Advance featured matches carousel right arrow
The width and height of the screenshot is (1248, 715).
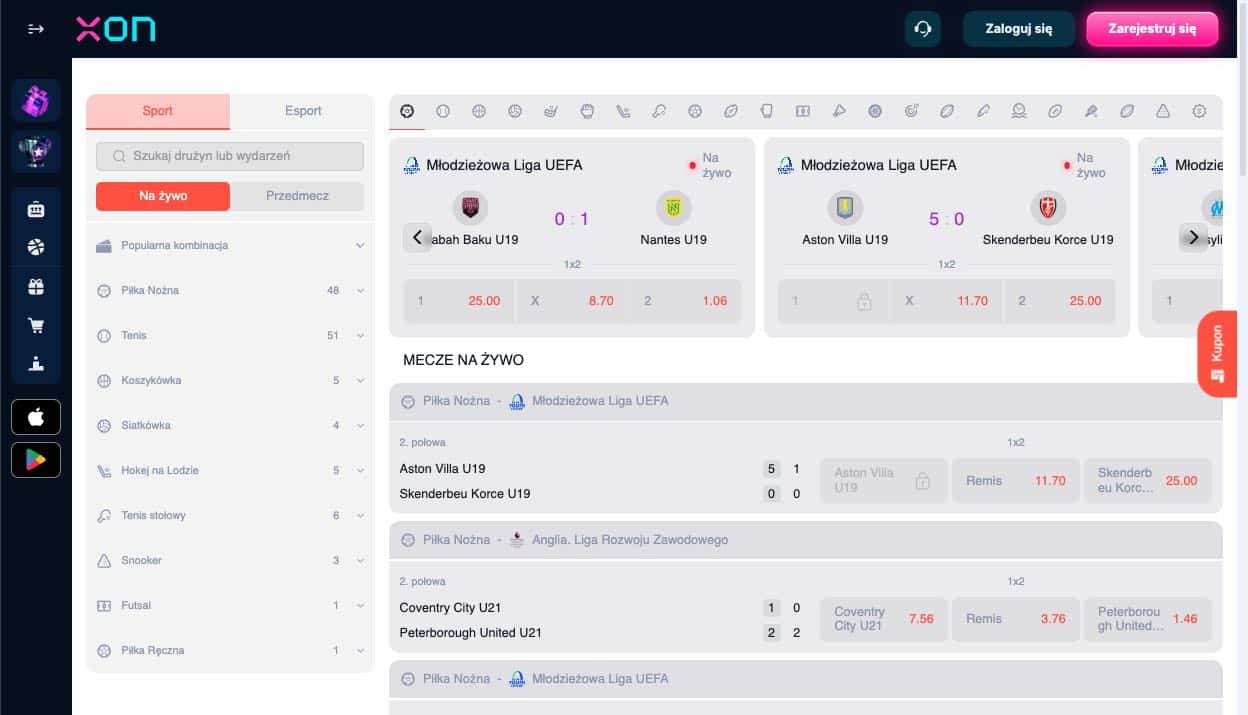(x=1192, y=238)
